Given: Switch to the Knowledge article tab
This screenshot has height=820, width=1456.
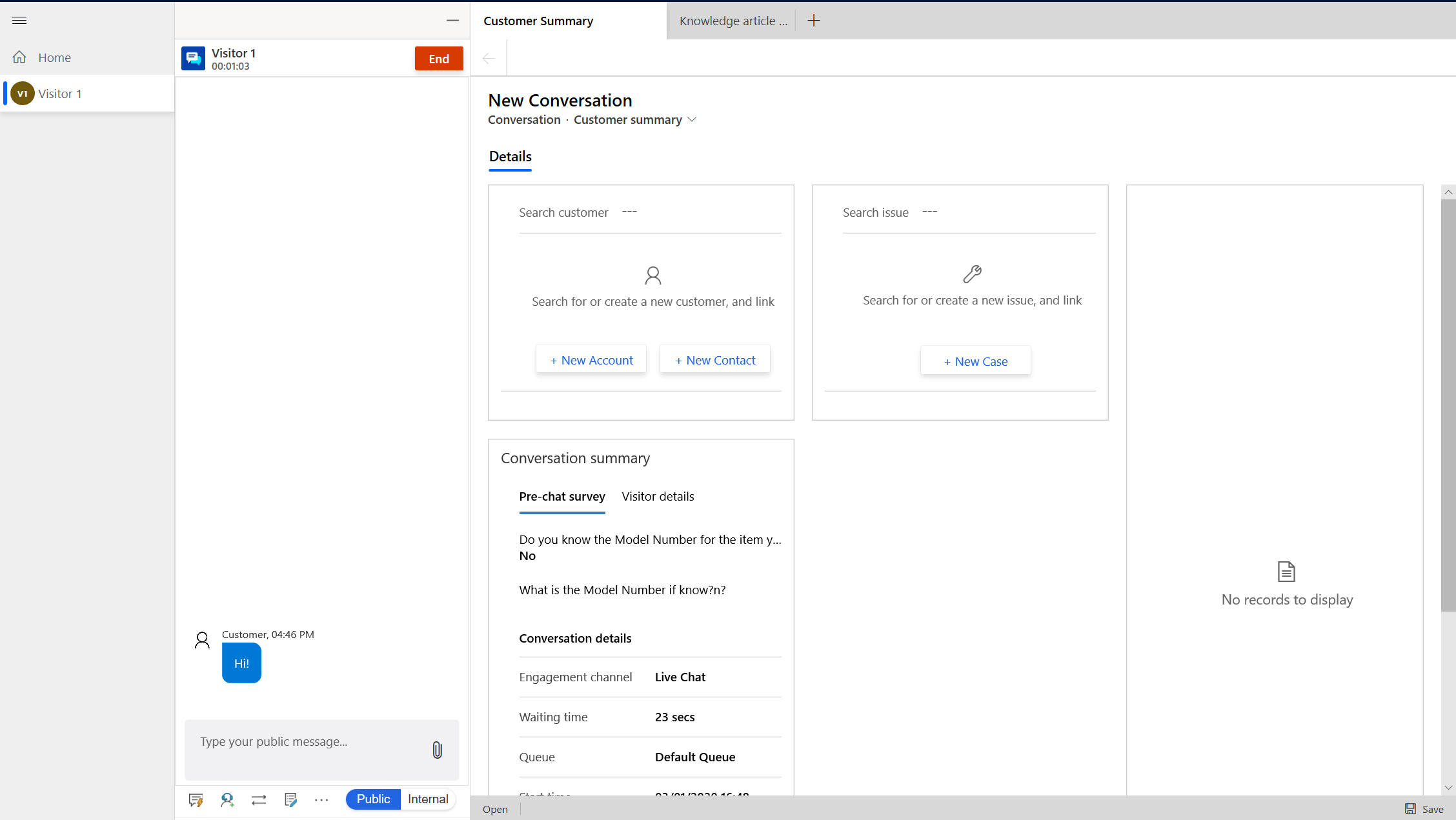Looking at the screenshot, I should [x=733, y=21].
